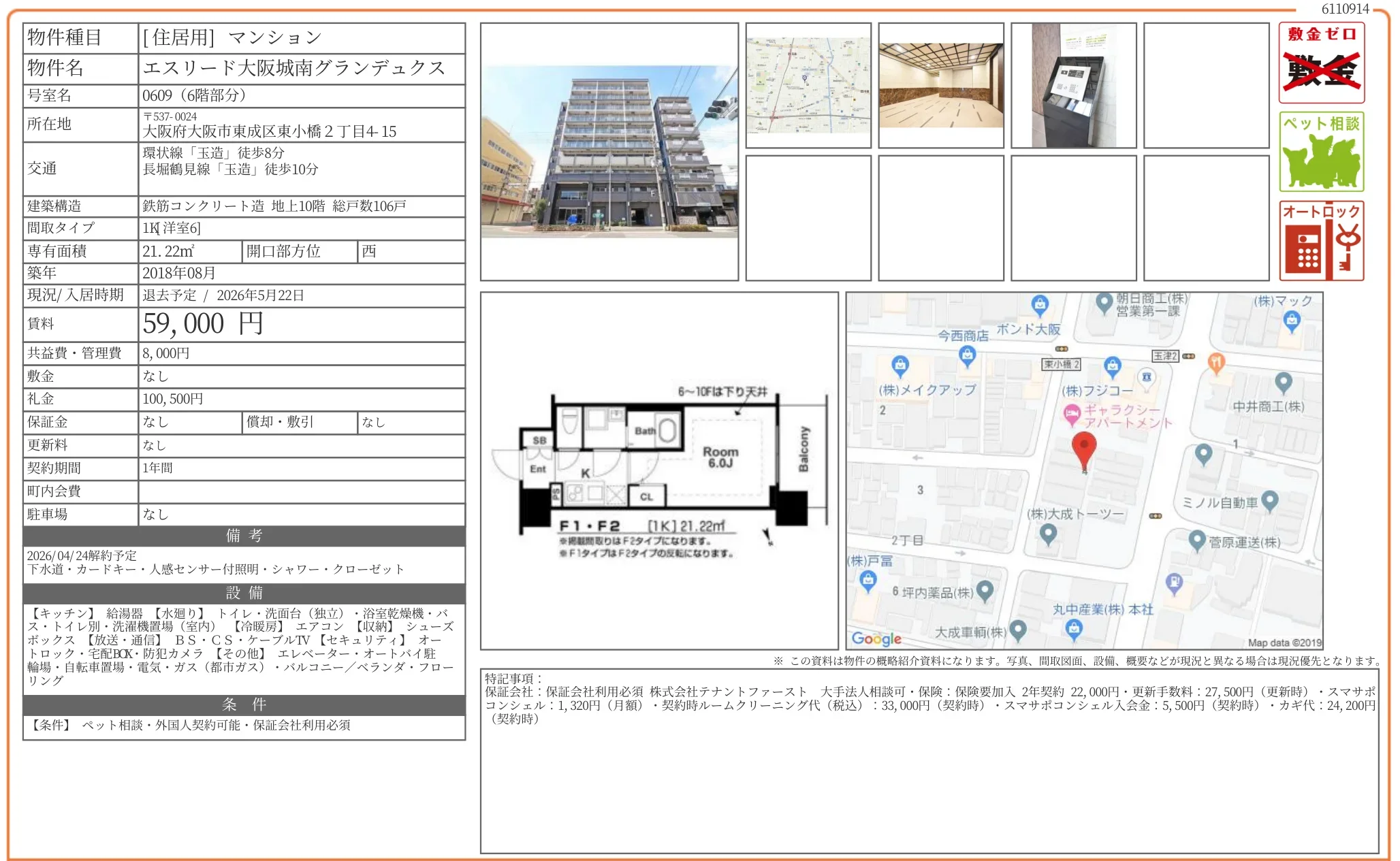1400x861 pixels.
Task: Open the main building exterior photo
Action: click(x=609, y=152)
